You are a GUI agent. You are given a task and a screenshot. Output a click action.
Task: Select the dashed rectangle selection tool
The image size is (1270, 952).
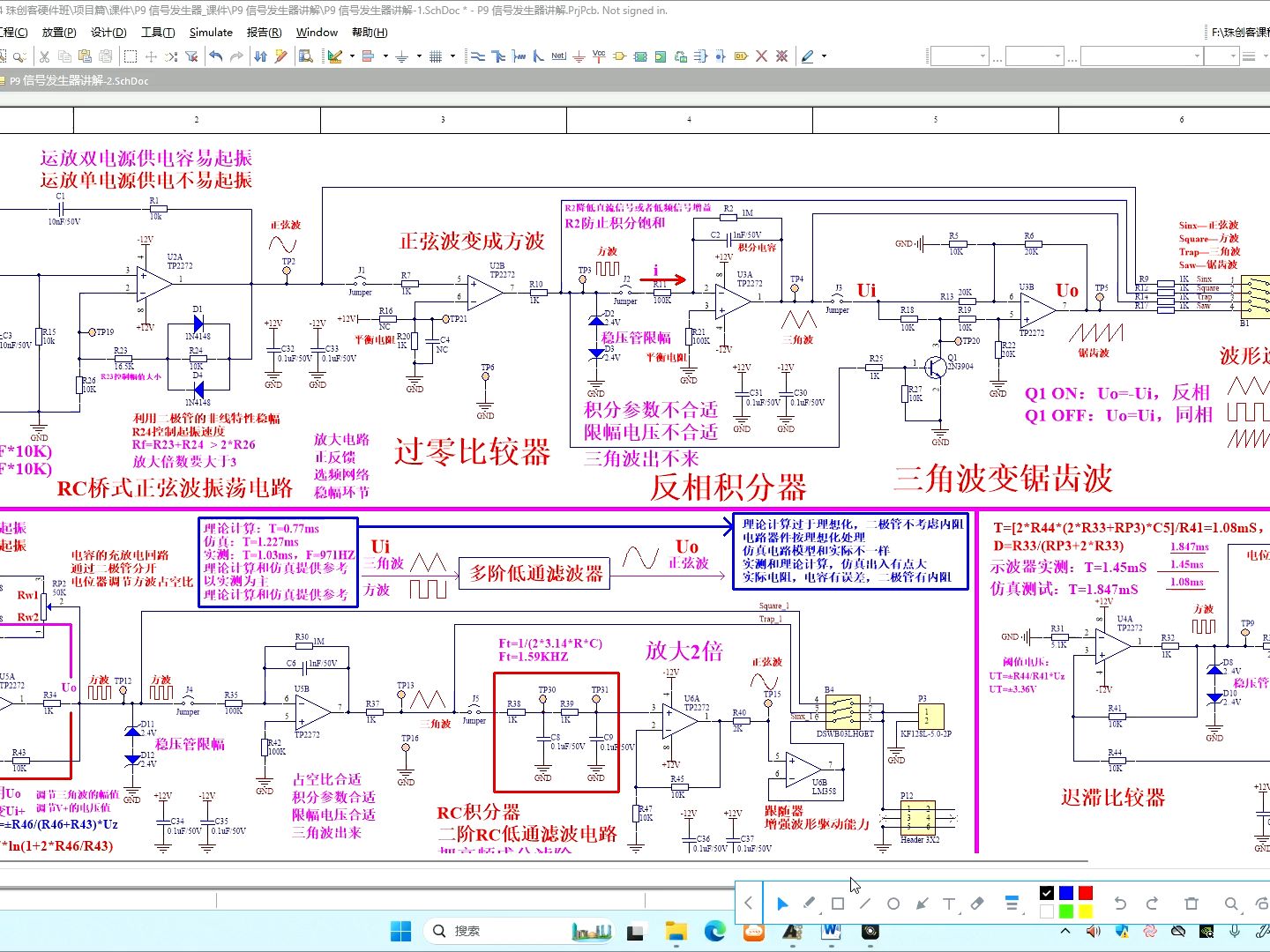(x=131, y=56)
